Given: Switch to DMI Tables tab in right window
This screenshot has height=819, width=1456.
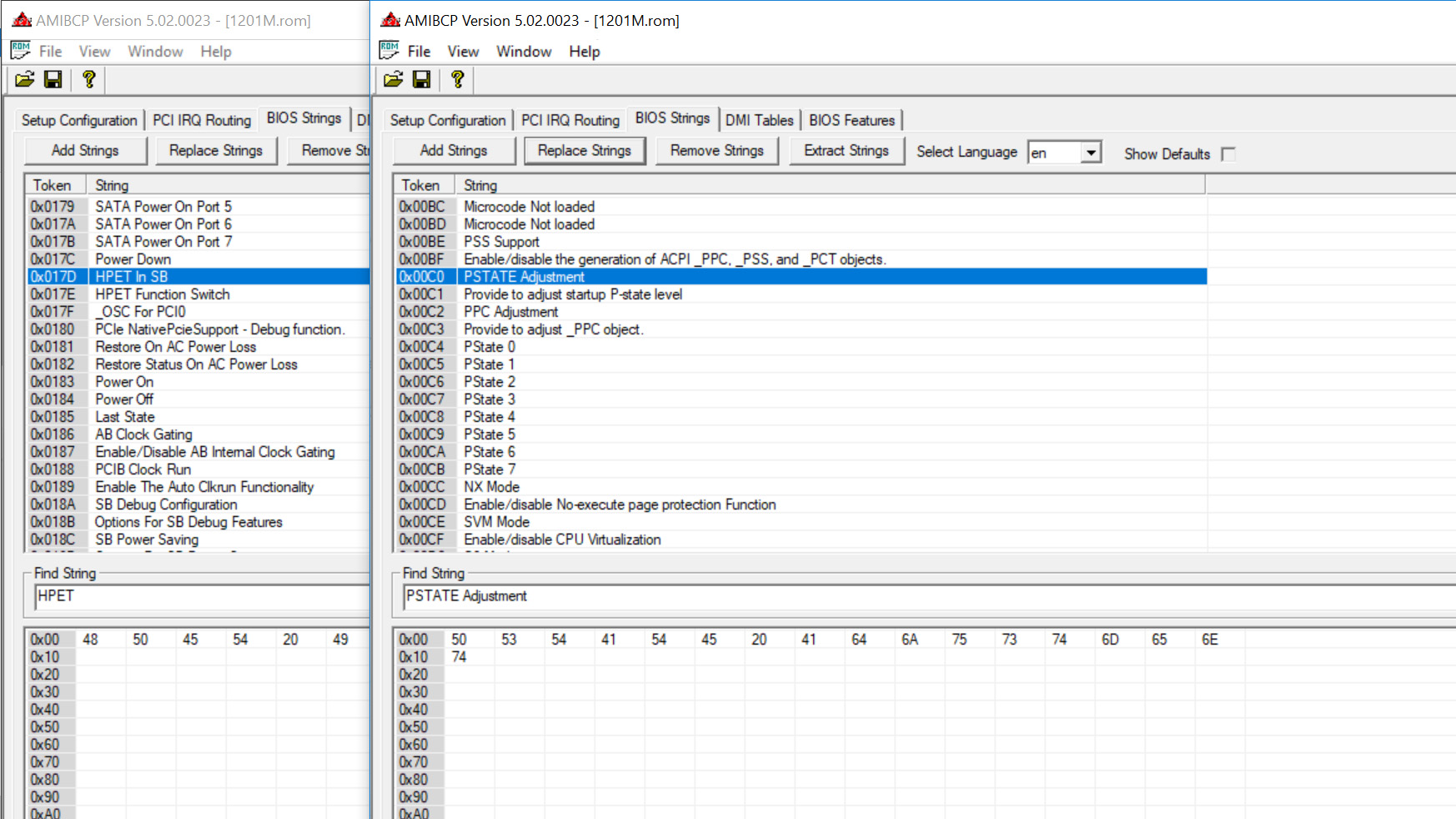Looking at the screenshot, I should (759, 120).
